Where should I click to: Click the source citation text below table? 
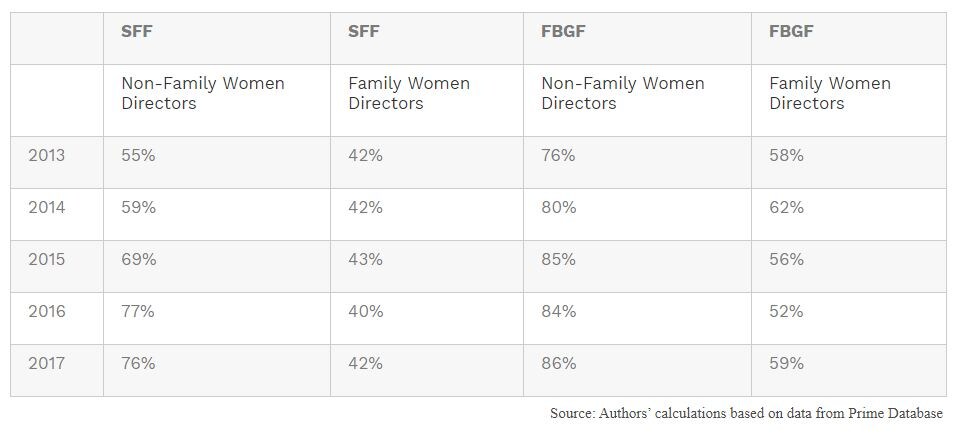coord(746,413)
